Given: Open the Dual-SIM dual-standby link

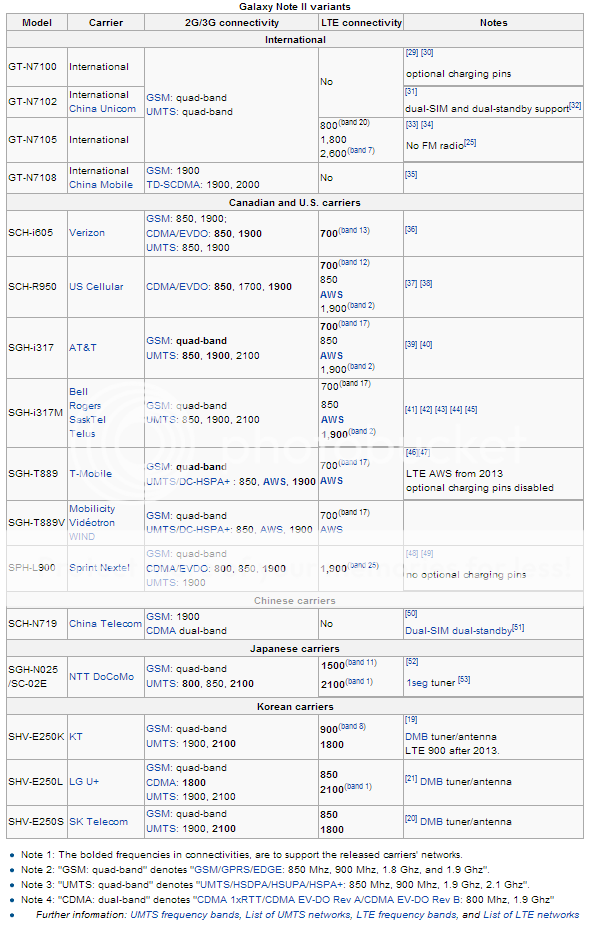Looking at the screenshot, I should click(458, 631).
